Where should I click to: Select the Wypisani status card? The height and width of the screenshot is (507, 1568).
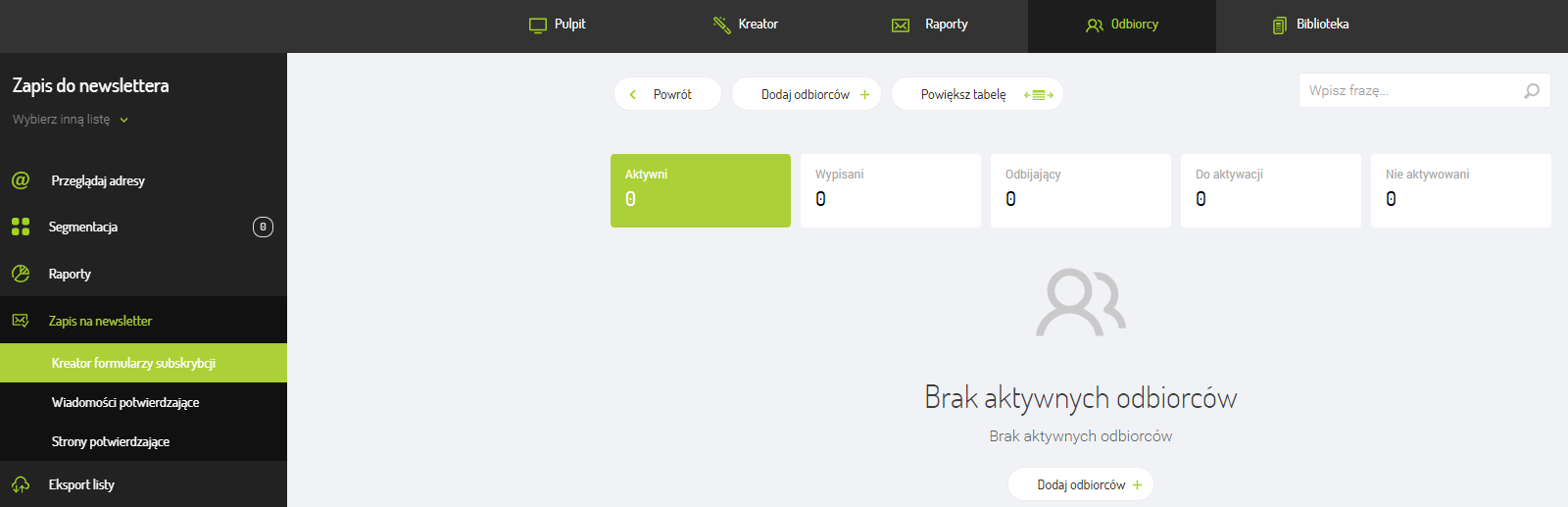coord(890,190)
